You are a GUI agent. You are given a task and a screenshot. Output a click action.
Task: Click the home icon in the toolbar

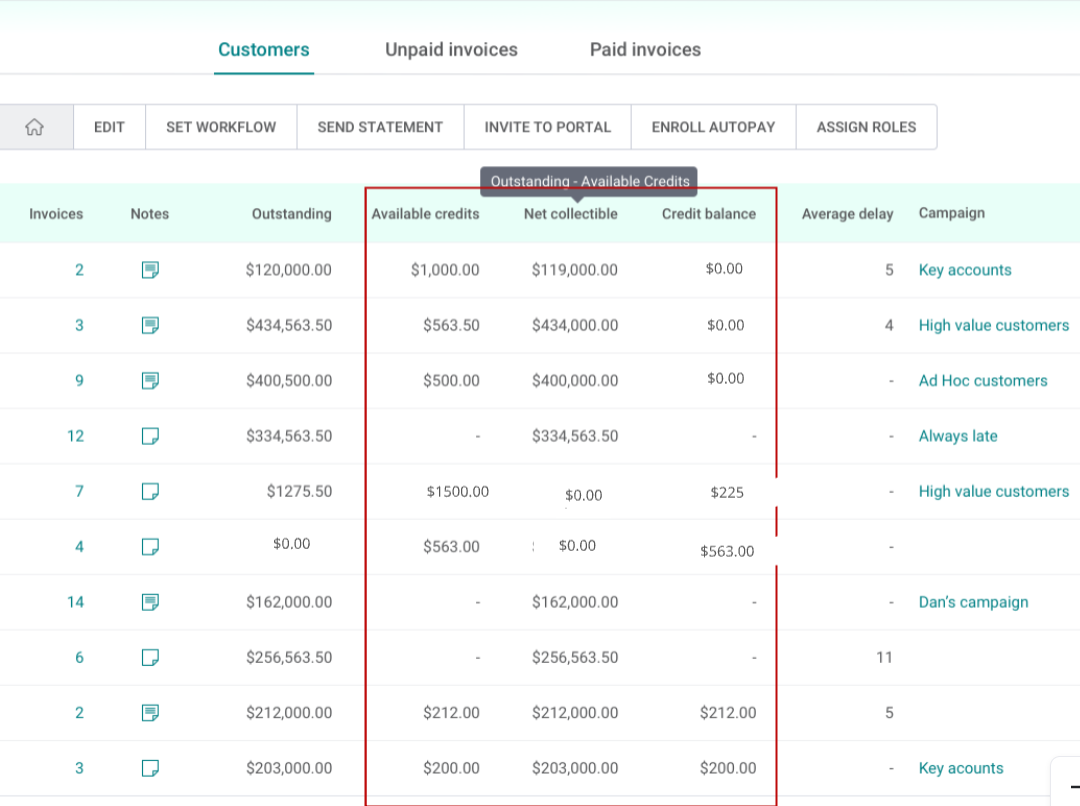(35, 127)
